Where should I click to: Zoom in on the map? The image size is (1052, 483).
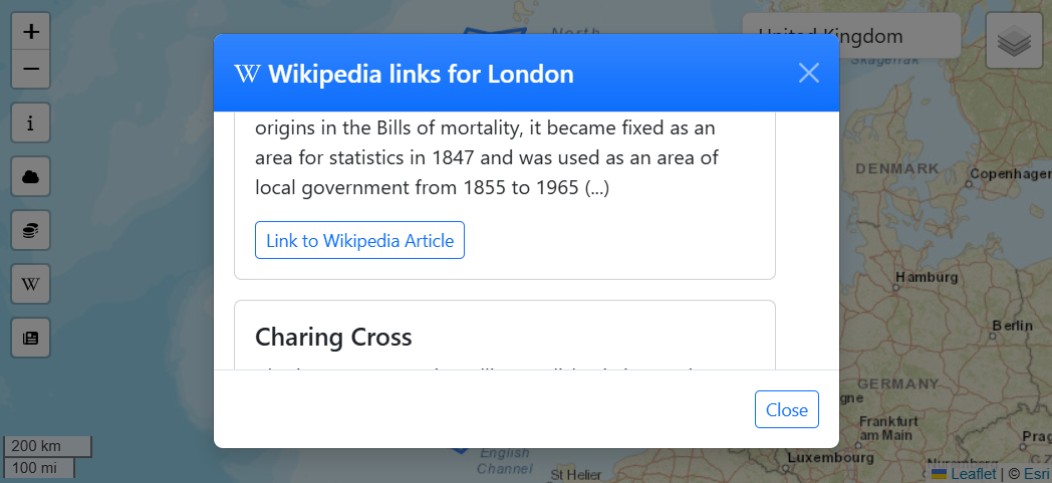(x=31, y=32)
